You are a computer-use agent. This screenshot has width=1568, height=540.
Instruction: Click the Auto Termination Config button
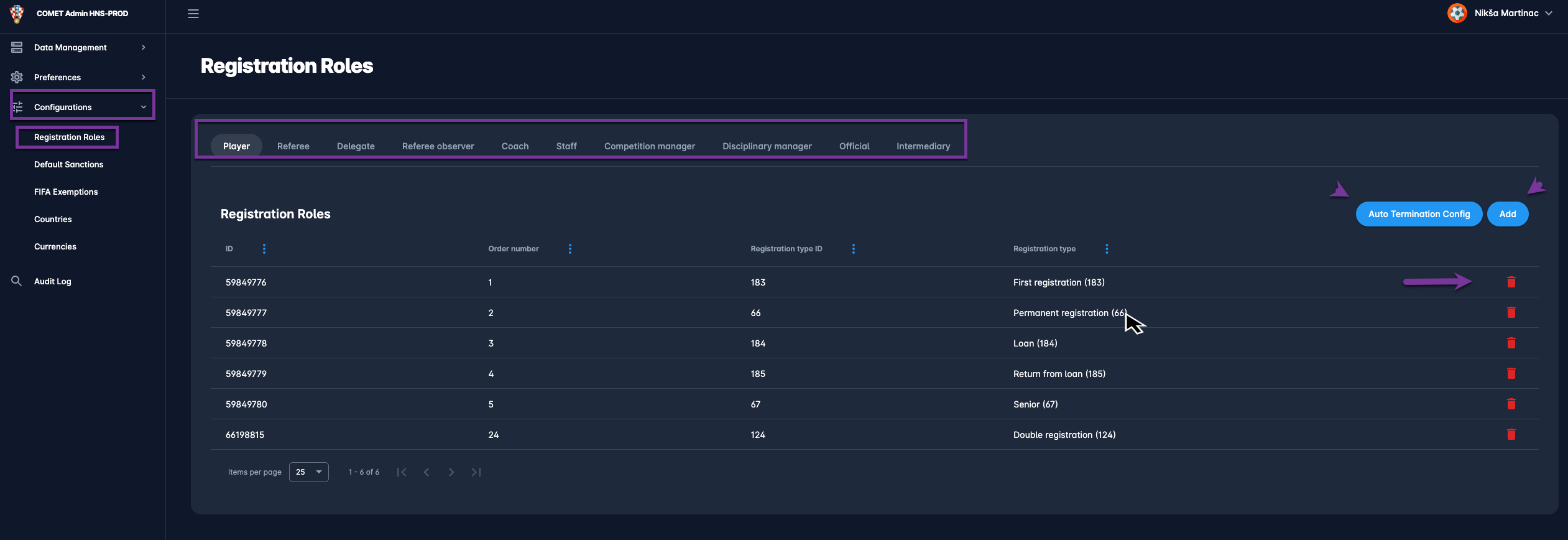tap(1419, 214)
